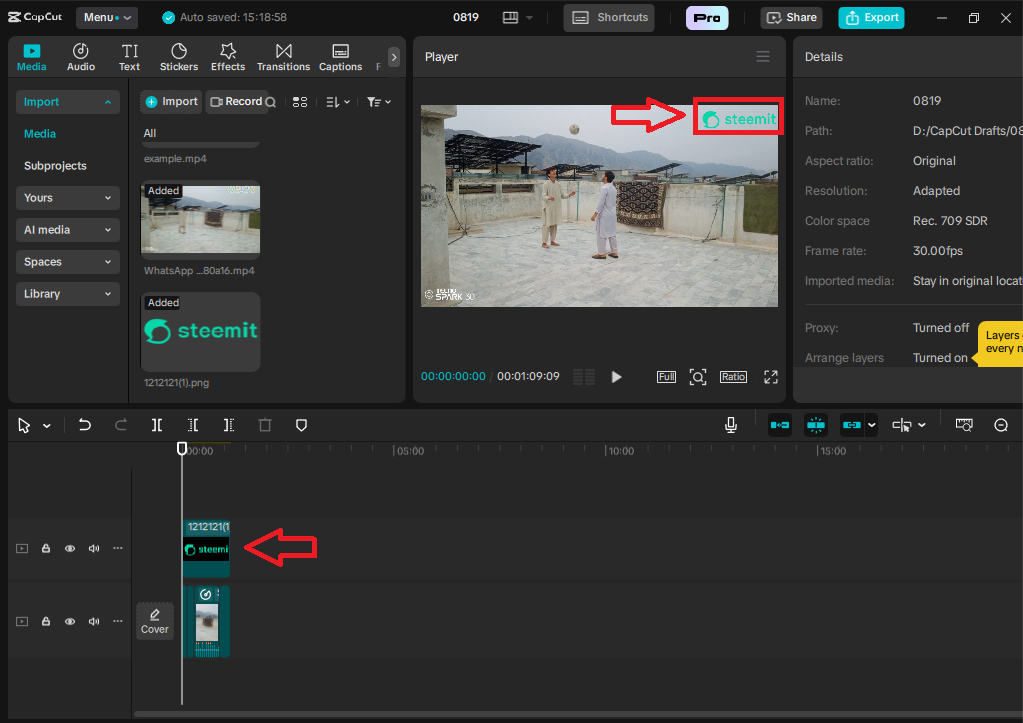
Task: Expand the AI media section in sidebar
Action: tap(67, 230)
